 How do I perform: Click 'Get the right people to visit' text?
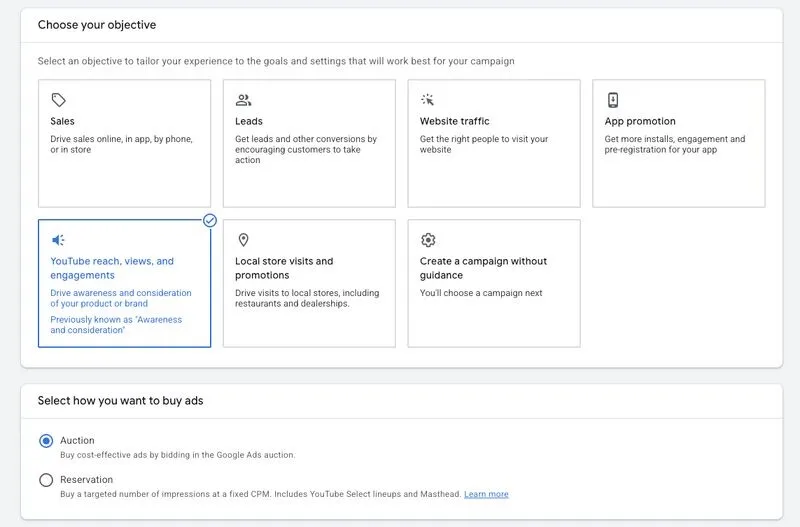[484, 144]
